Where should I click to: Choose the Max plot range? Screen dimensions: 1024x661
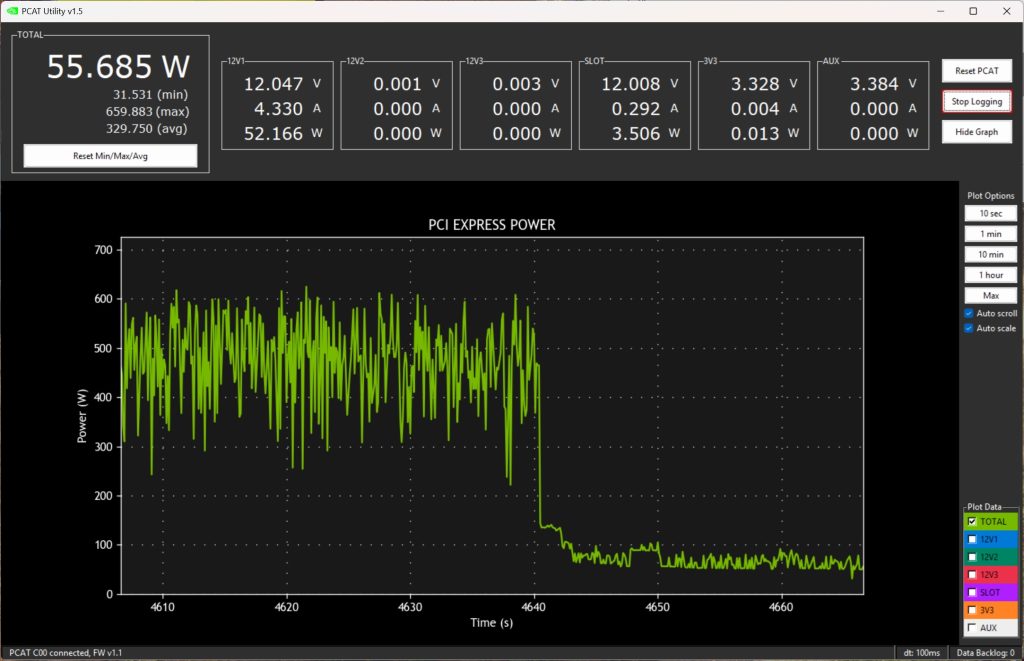[990, 295]
